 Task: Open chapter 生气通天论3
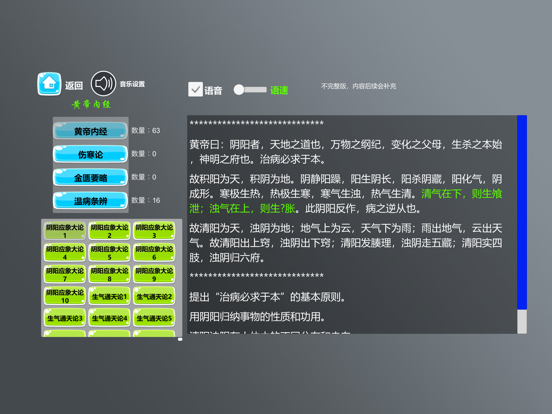coord(65,318)
